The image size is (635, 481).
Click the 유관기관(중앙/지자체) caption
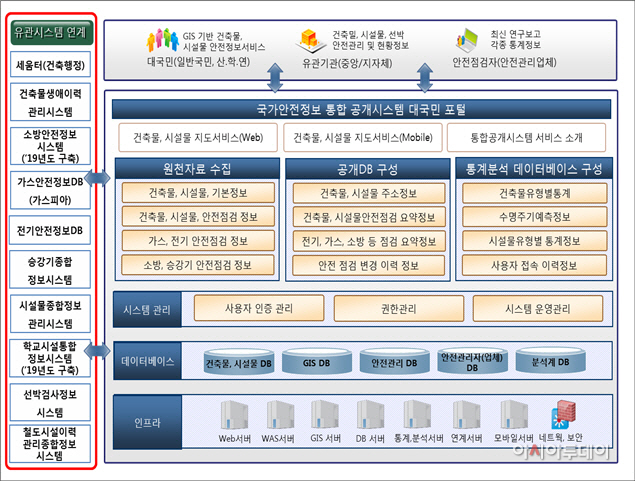(347, 63)
